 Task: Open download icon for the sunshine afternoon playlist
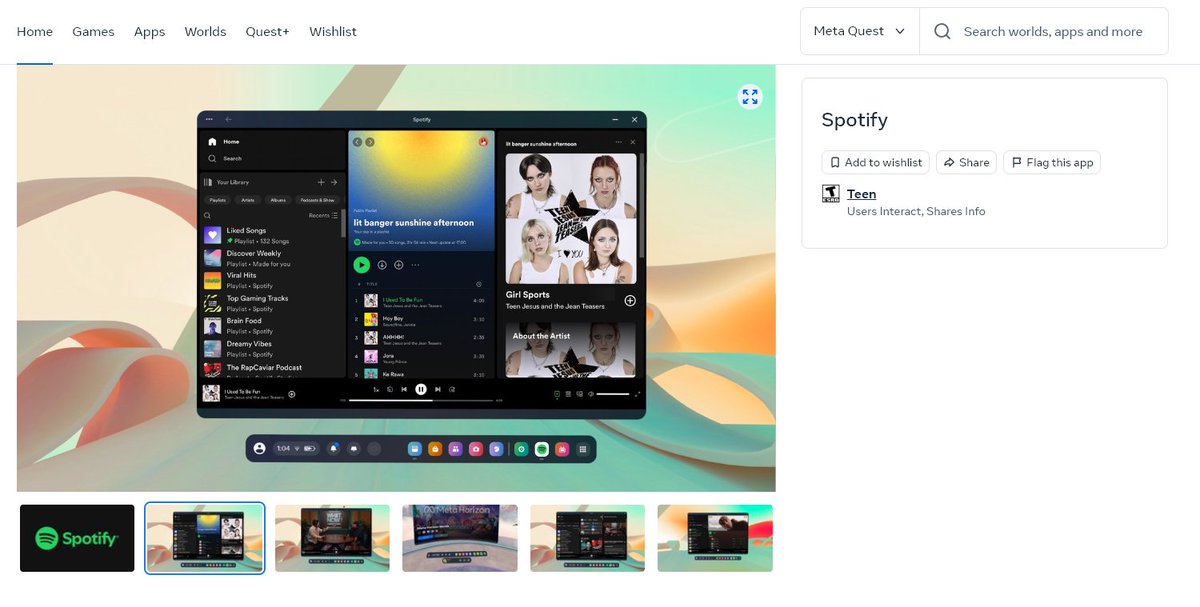tap(381, 264)
